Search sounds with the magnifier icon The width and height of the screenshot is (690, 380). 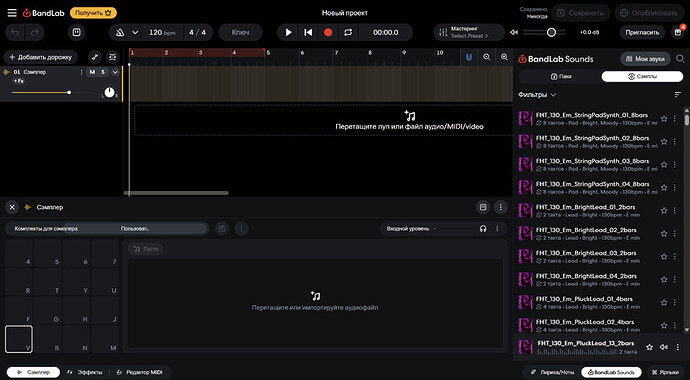(x=680, y=59)
